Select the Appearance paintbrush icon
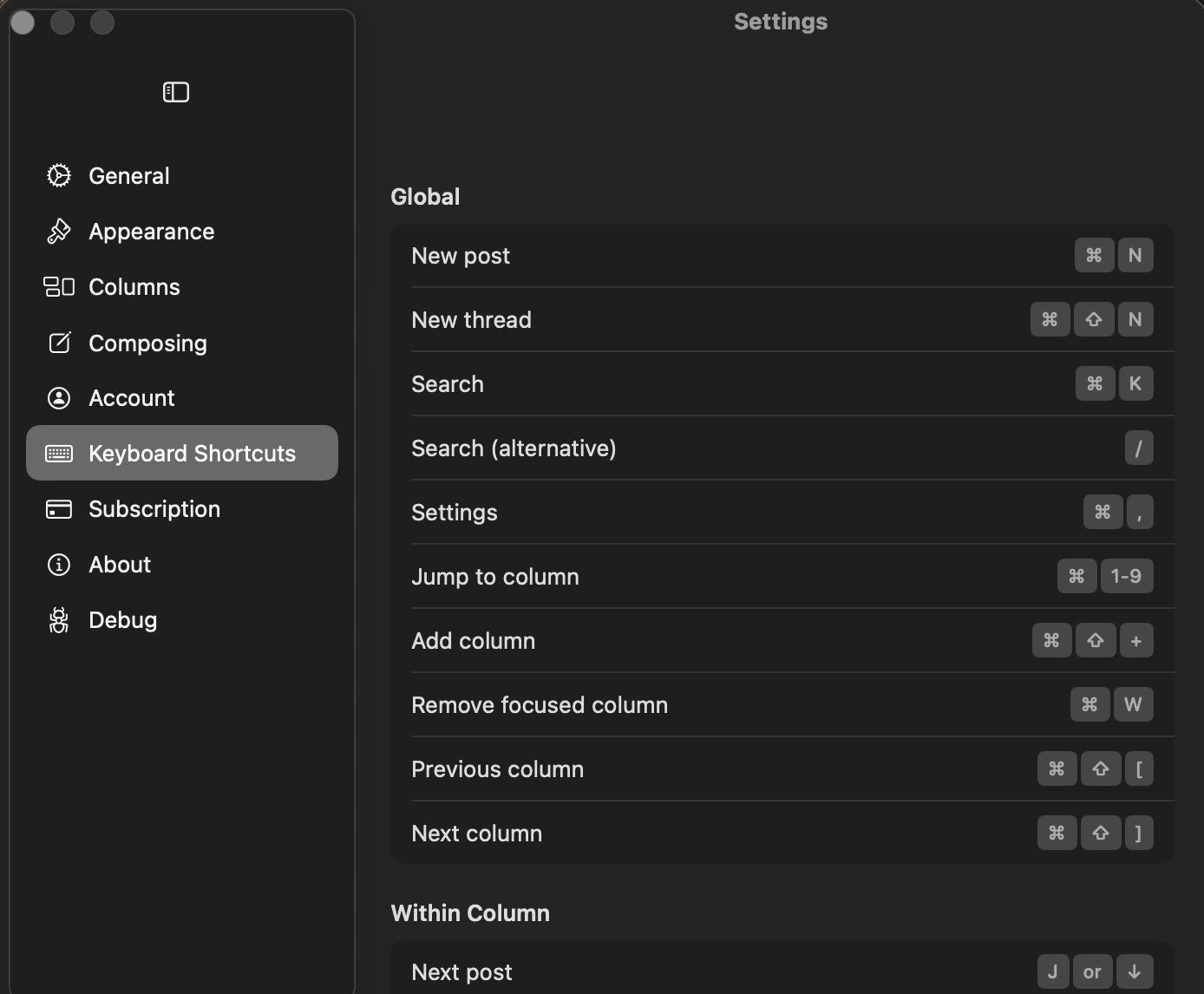Viewport: 1204px width, 994px height. tap(58, 231)
